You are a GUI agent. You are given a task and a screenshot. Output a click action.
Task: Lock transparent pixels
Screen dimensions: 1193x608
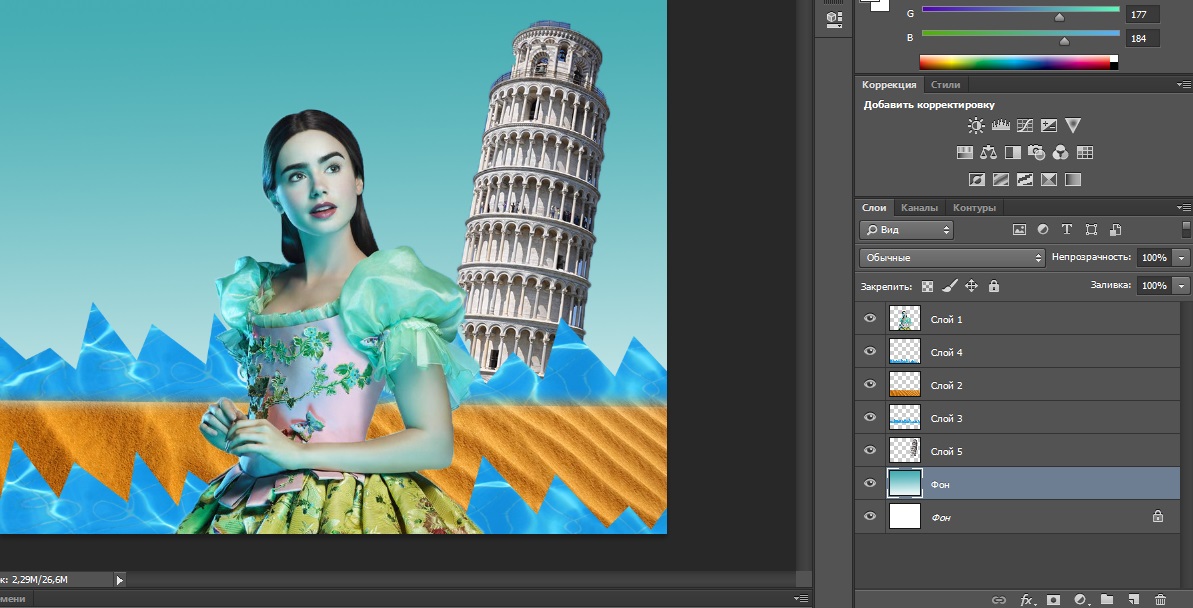927,286
